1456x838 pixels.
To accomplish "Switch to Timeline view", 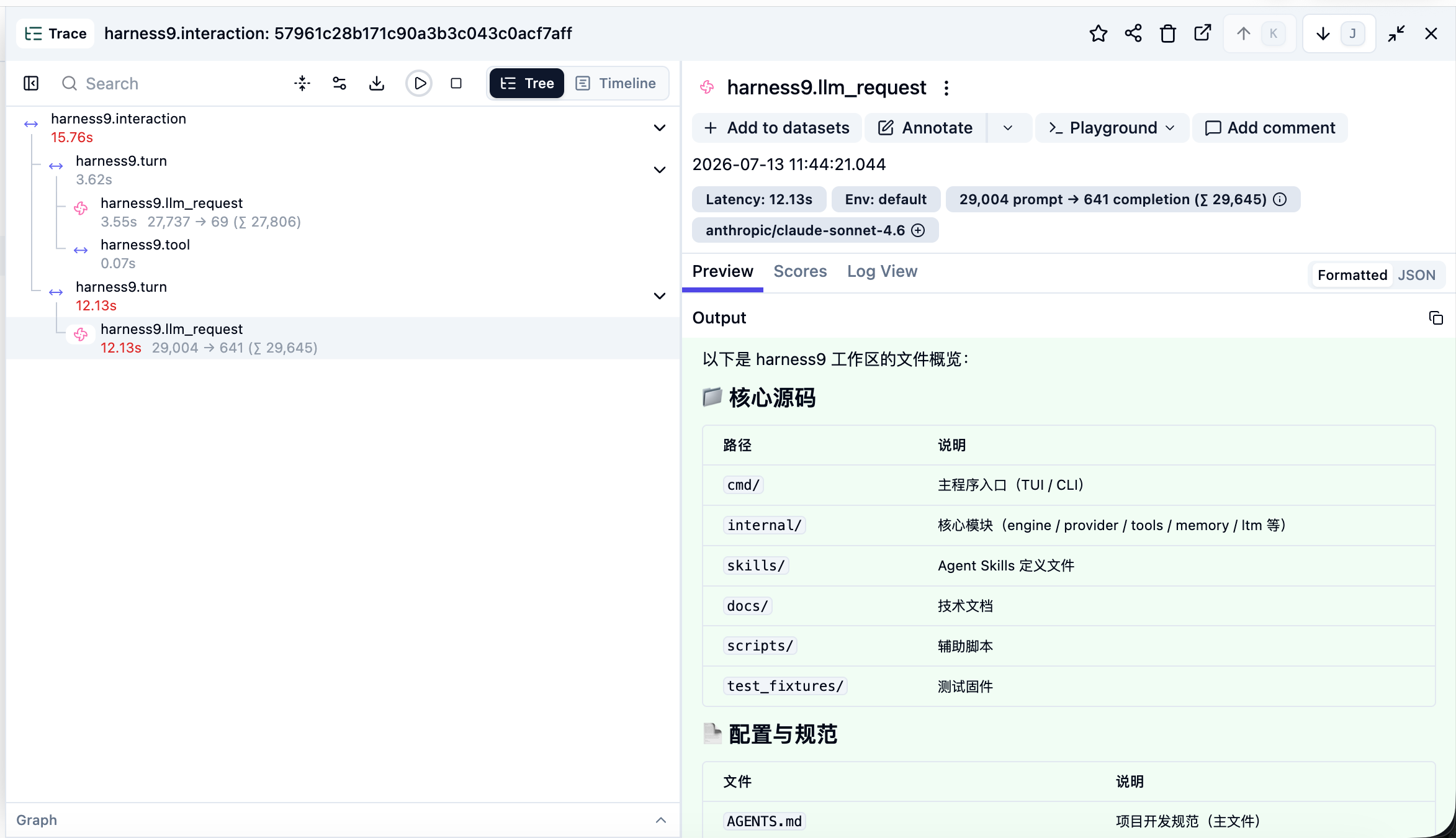I will (x=616, y=83).
